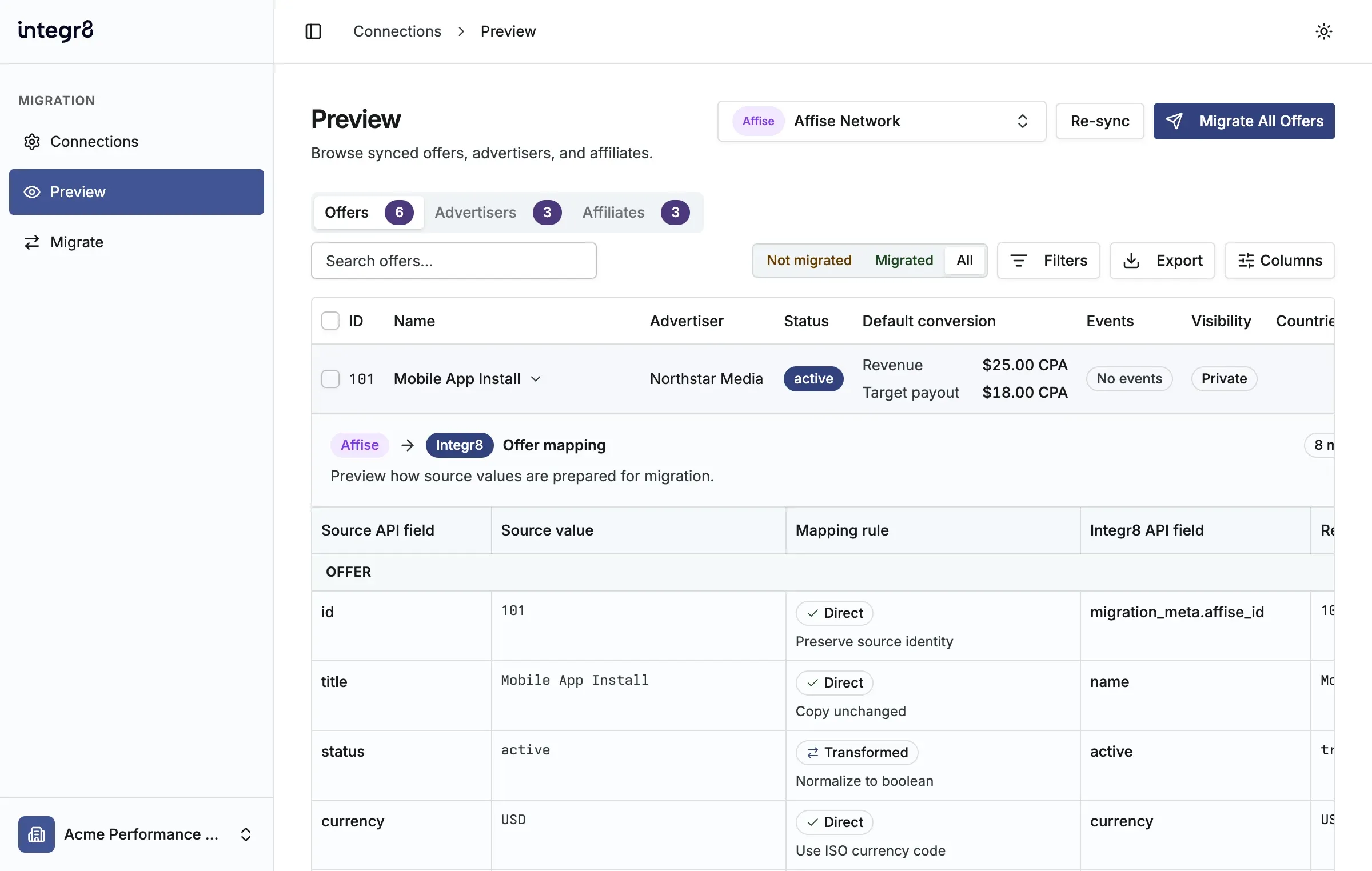Click the Affiliates count badge 3
The width and height of the screenshot is (1372, 871).
click(x=675, y=213)
